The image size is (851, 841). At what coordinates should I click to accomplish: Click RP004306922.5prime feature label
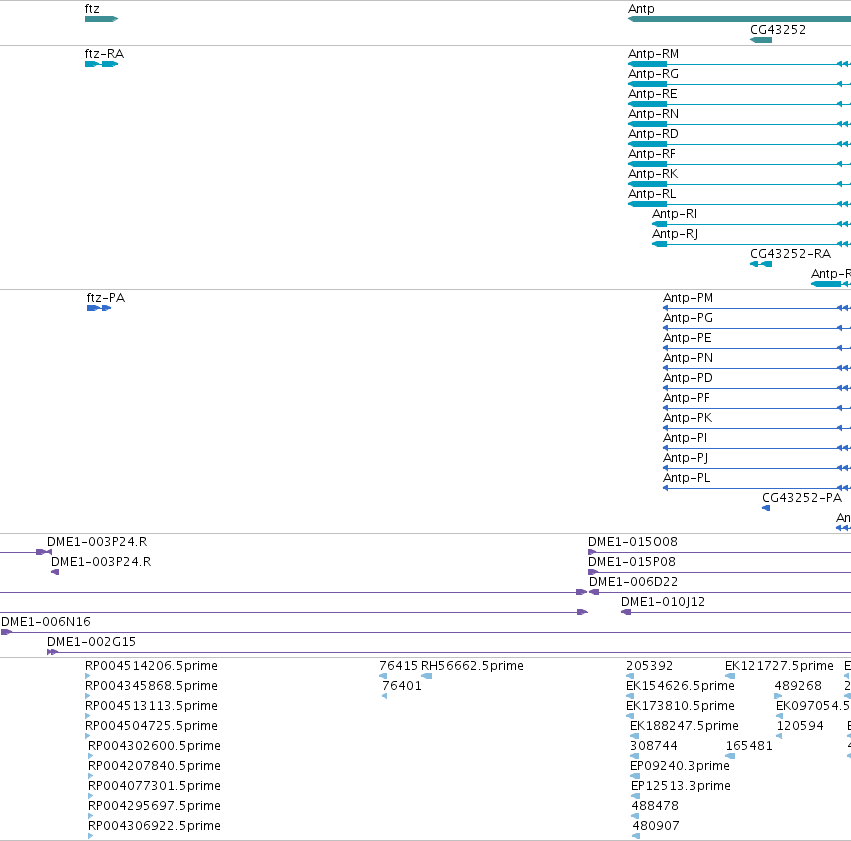pos(154,826)
